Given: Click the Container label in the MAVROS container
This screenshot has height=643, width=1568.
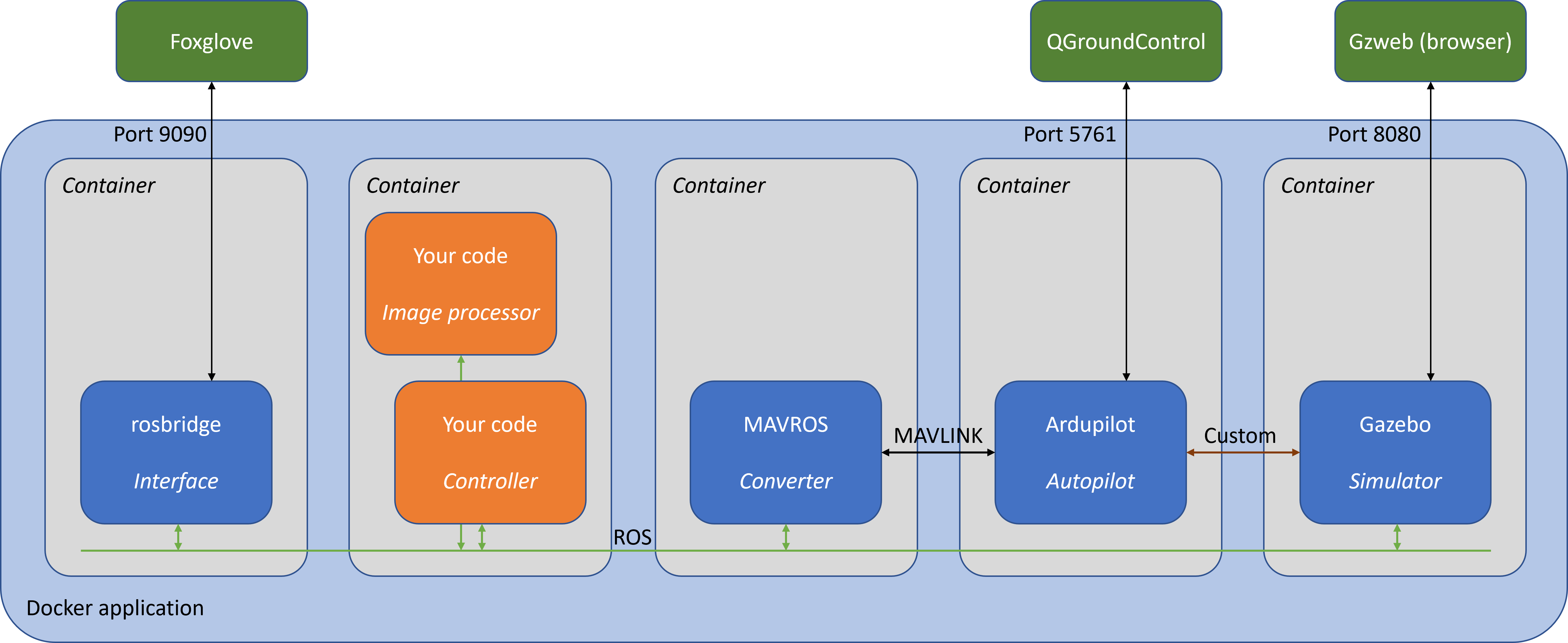Looking at the screenshot, I should (x=719, y=185).
